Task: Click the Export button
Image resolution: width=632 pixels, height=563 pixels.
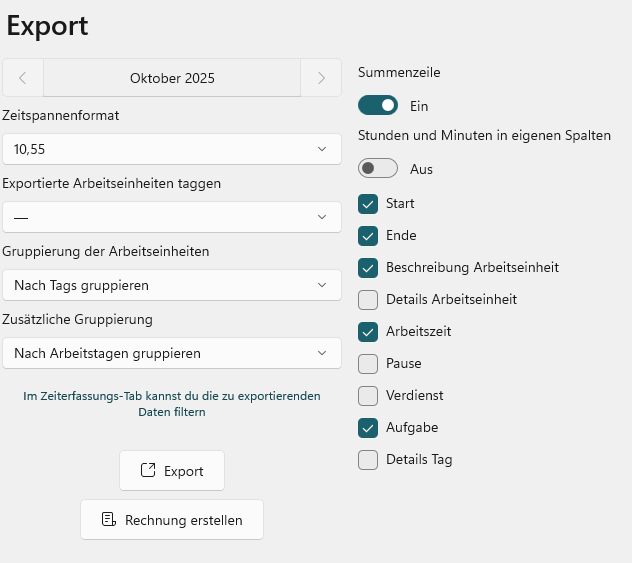Action: (x=172, y=471)
